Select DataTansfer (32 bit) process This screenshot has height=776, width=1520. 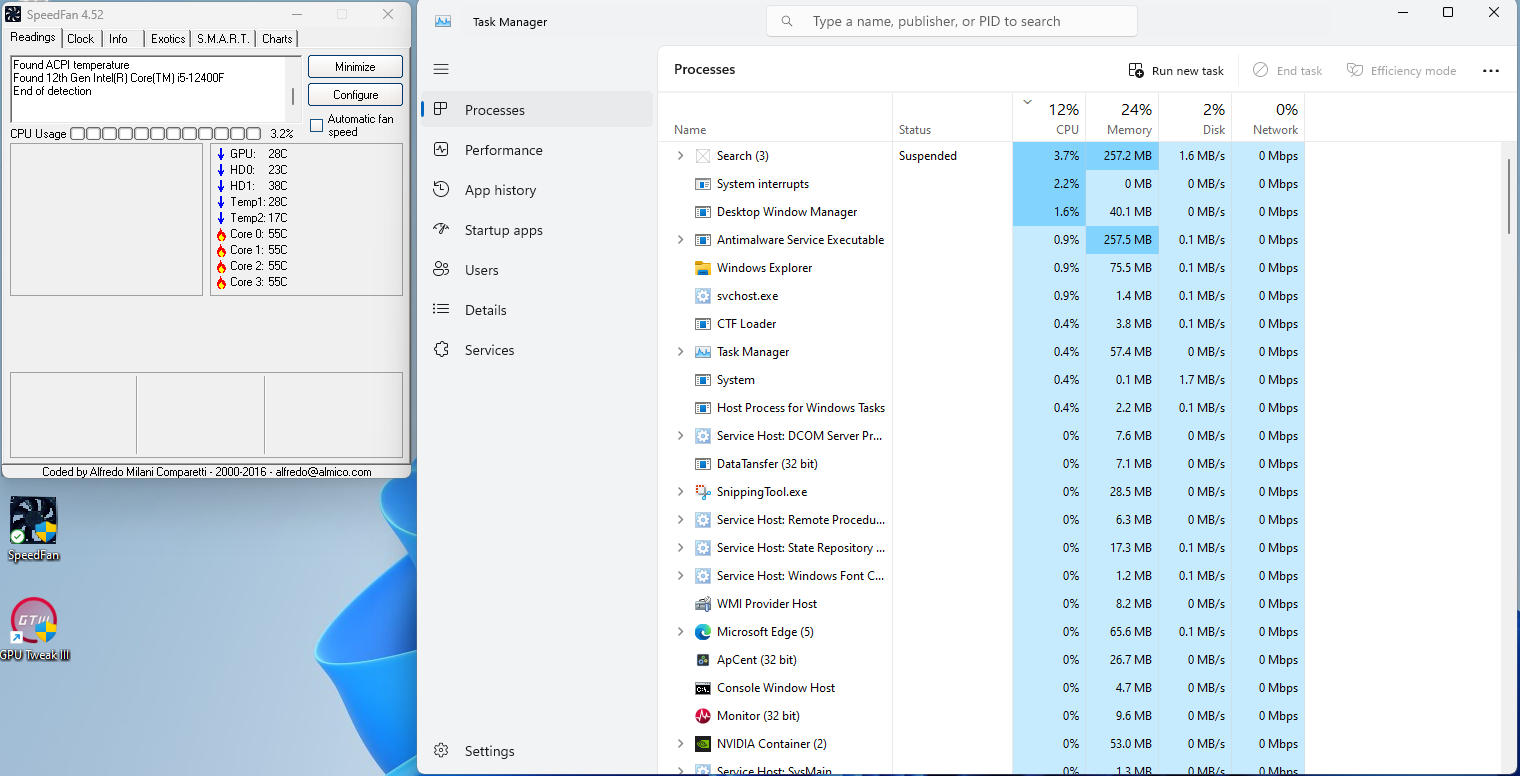[x=982, y=464]
